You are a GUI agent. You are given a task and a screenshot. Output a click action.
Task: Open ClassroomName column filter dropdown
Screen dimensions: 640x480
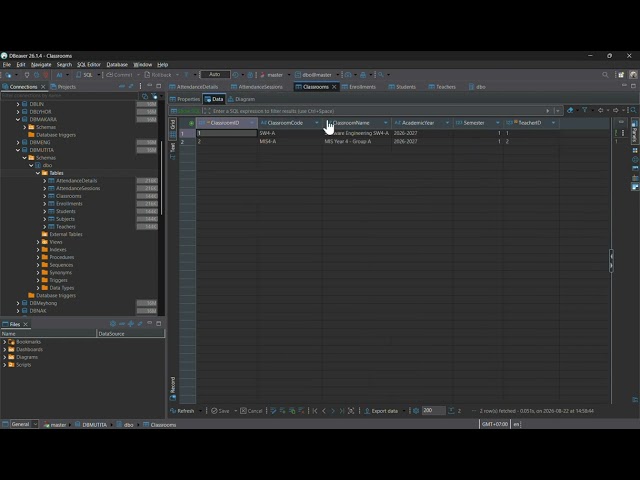[385, 123]
